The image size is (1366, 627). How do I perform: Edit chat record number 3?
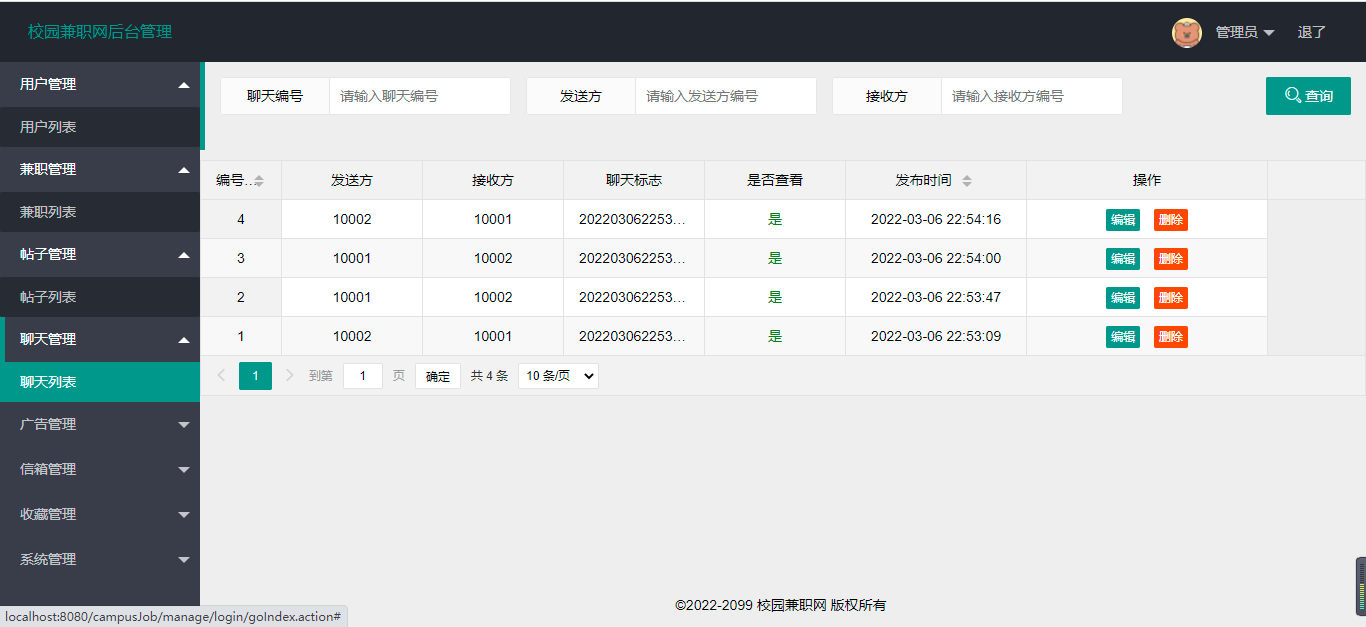coord(1123,259)
